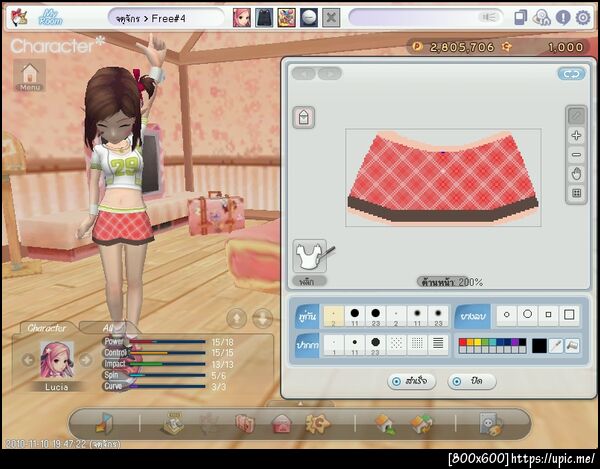Go to next character with right arrow
This screenshot has height=469, width=600.
point(86,360)
